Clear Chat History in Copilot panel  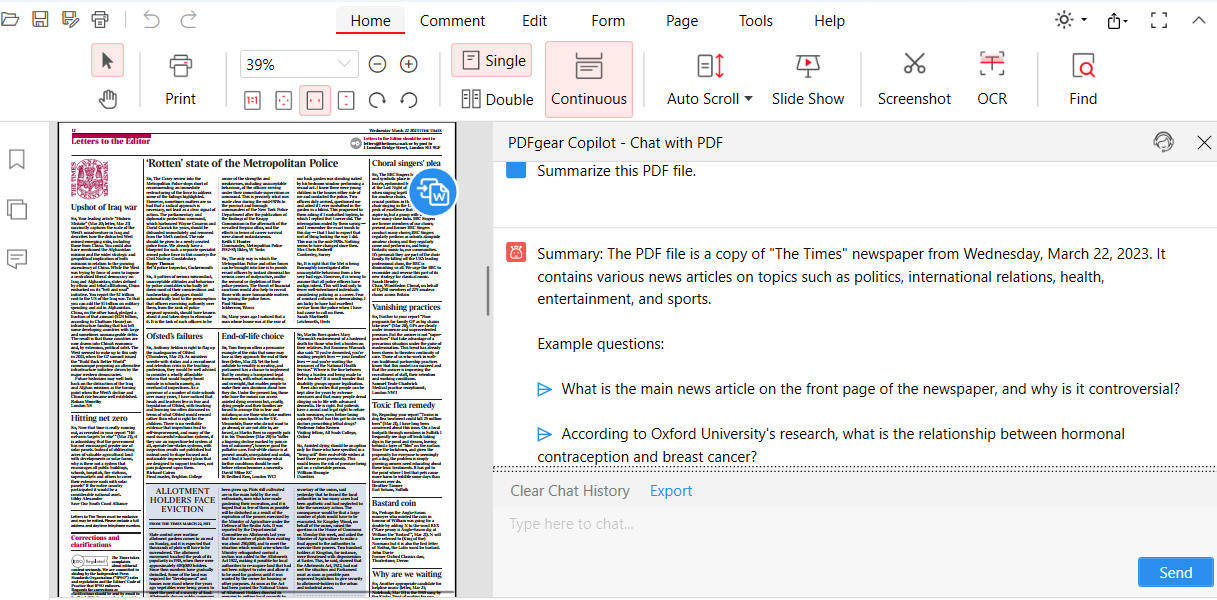[570, 490]
